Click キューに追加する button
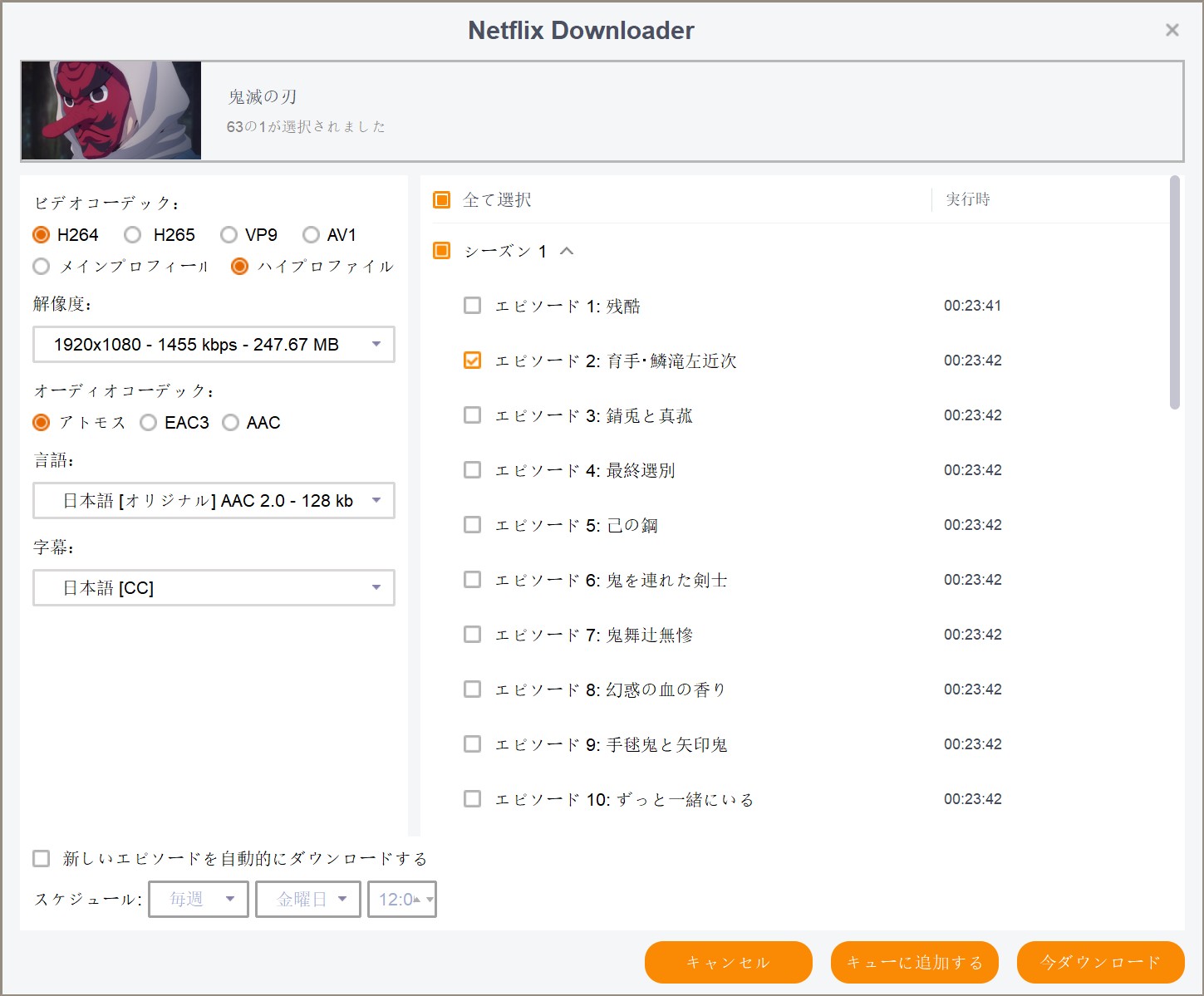The image size is (1204, 996). pyautogui.click(x=915, y=962)
